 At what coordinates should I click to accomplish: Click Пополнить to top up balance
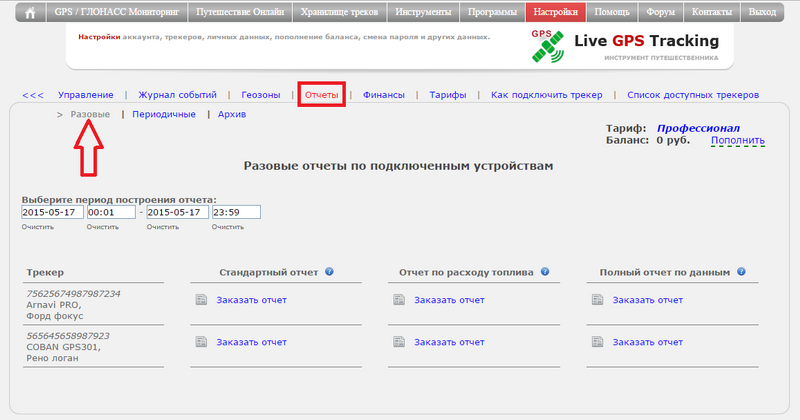point(737,142)
